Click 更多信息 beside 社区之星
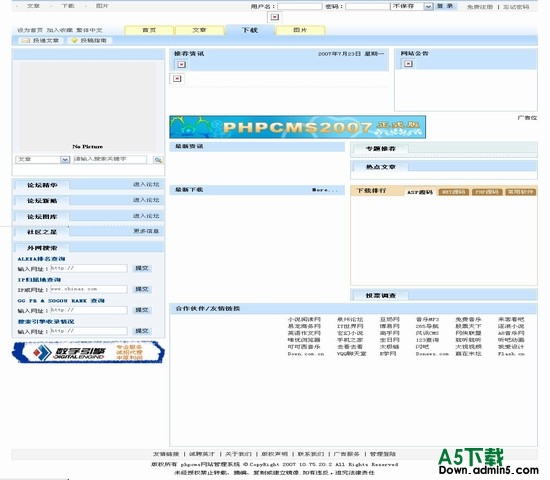 pos(146,232)
